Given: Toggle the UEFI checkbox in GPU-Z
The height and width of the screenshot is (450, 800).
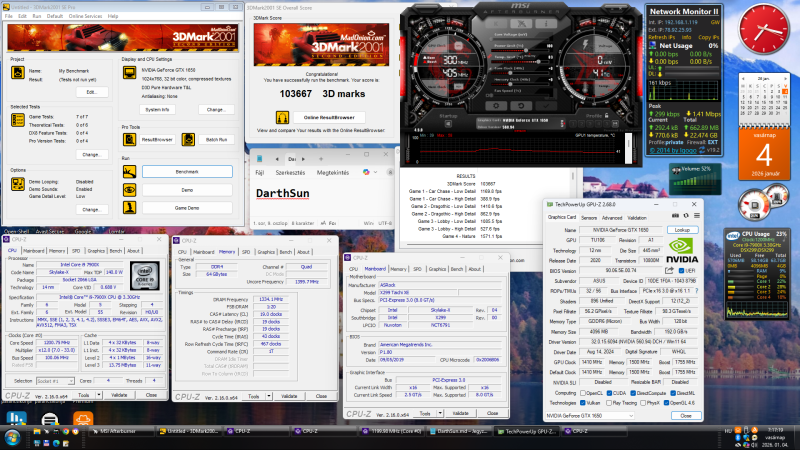Looking at the screenshot, I should coord(682,271).
